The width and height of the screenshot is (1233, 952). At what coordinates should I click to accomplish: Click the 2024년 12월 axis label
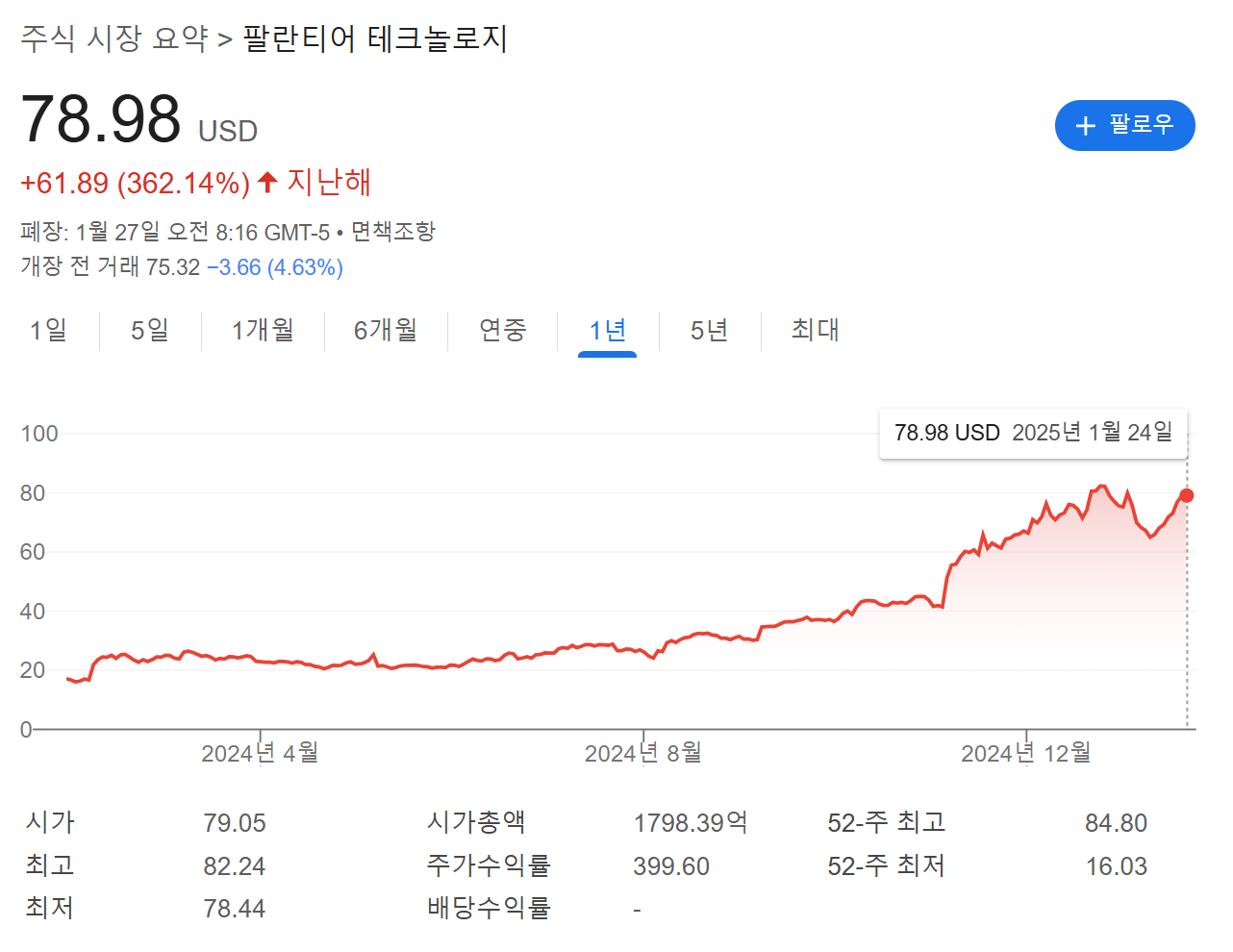pyautogui.click(x=1026, y=753)
